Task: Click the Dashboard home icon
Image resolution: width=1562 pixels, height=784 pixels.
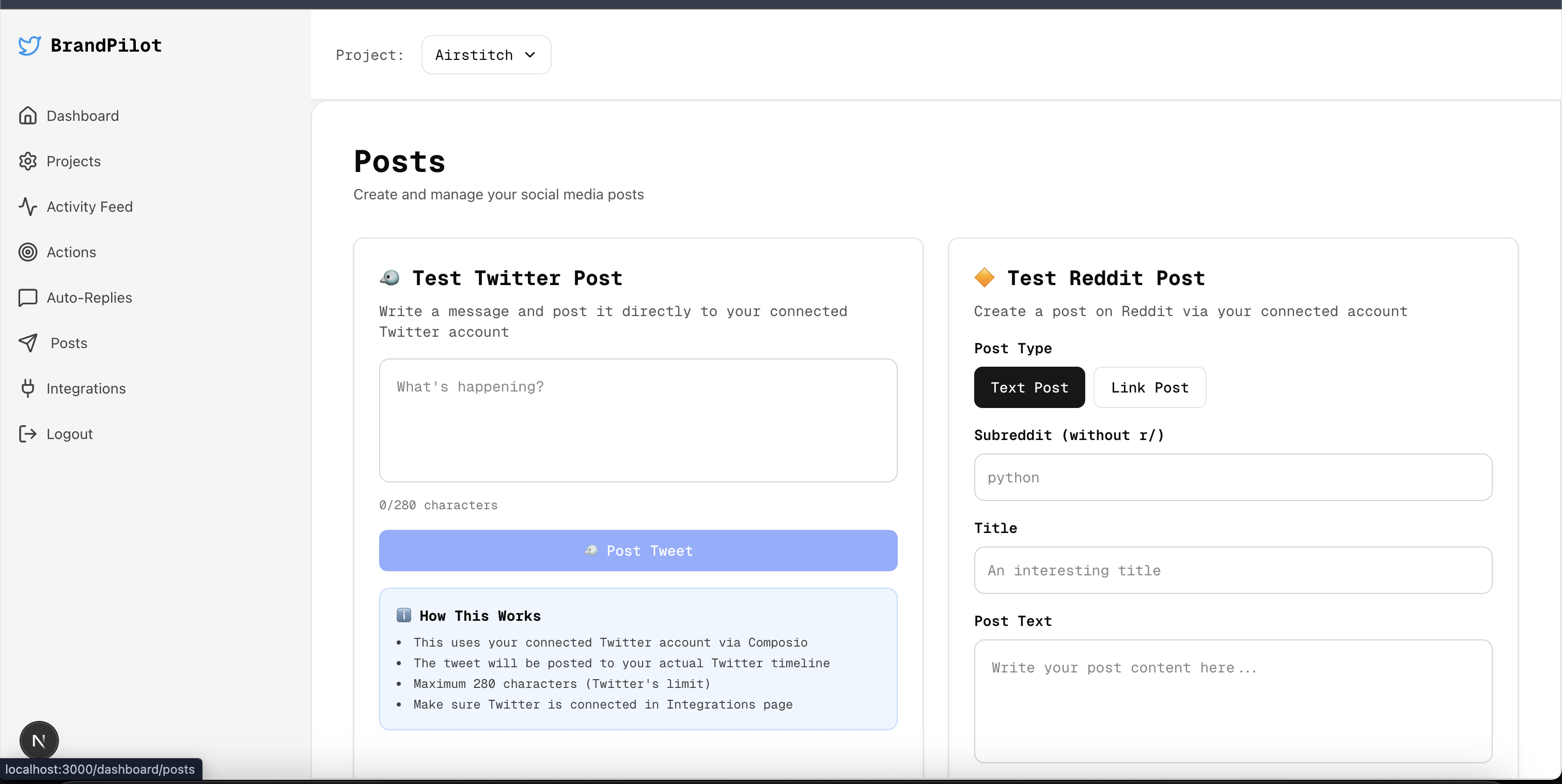Action: (x=27, y=115)
